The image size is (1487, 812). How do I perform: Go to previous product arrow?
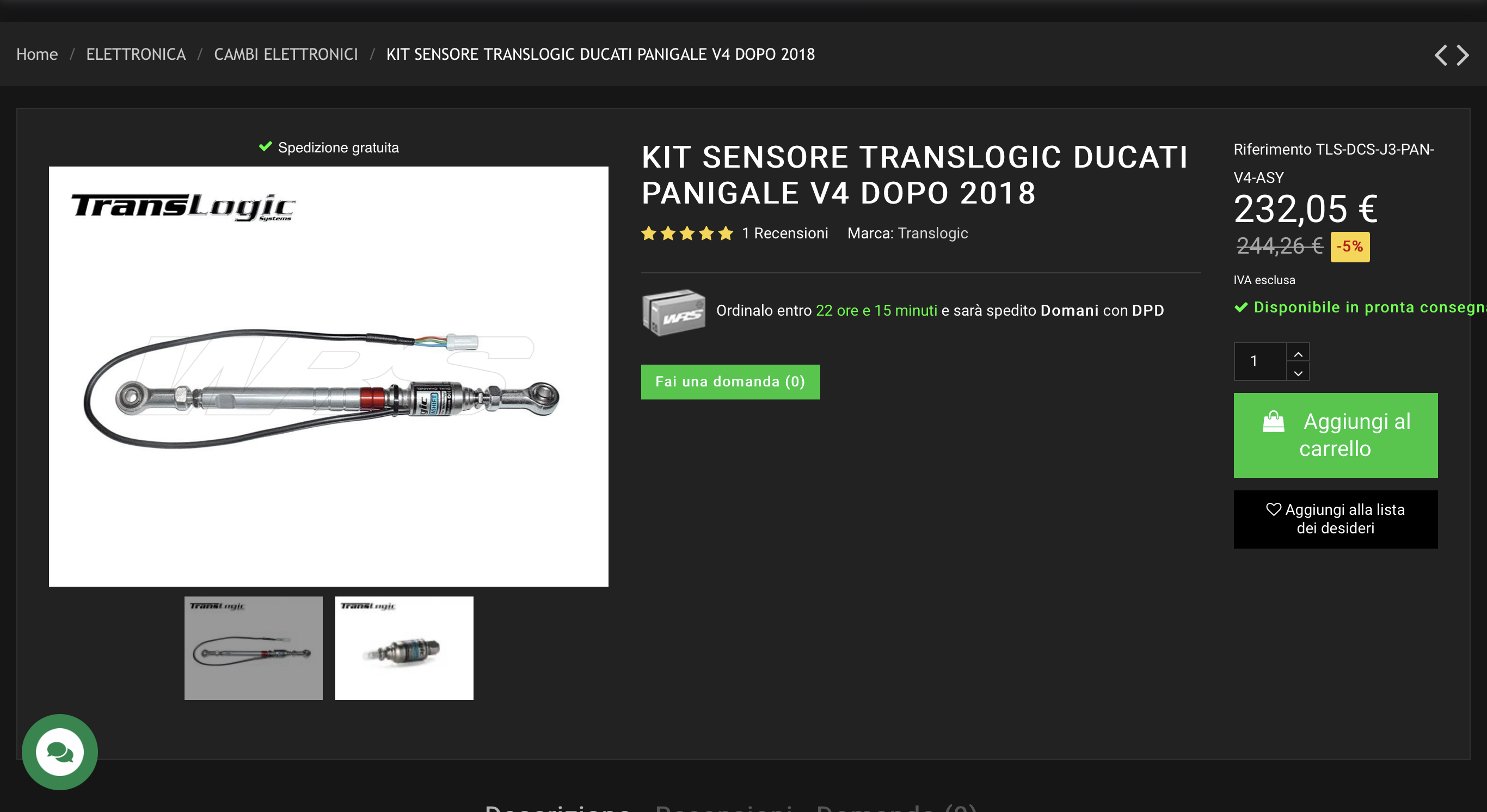point(1441,56)
